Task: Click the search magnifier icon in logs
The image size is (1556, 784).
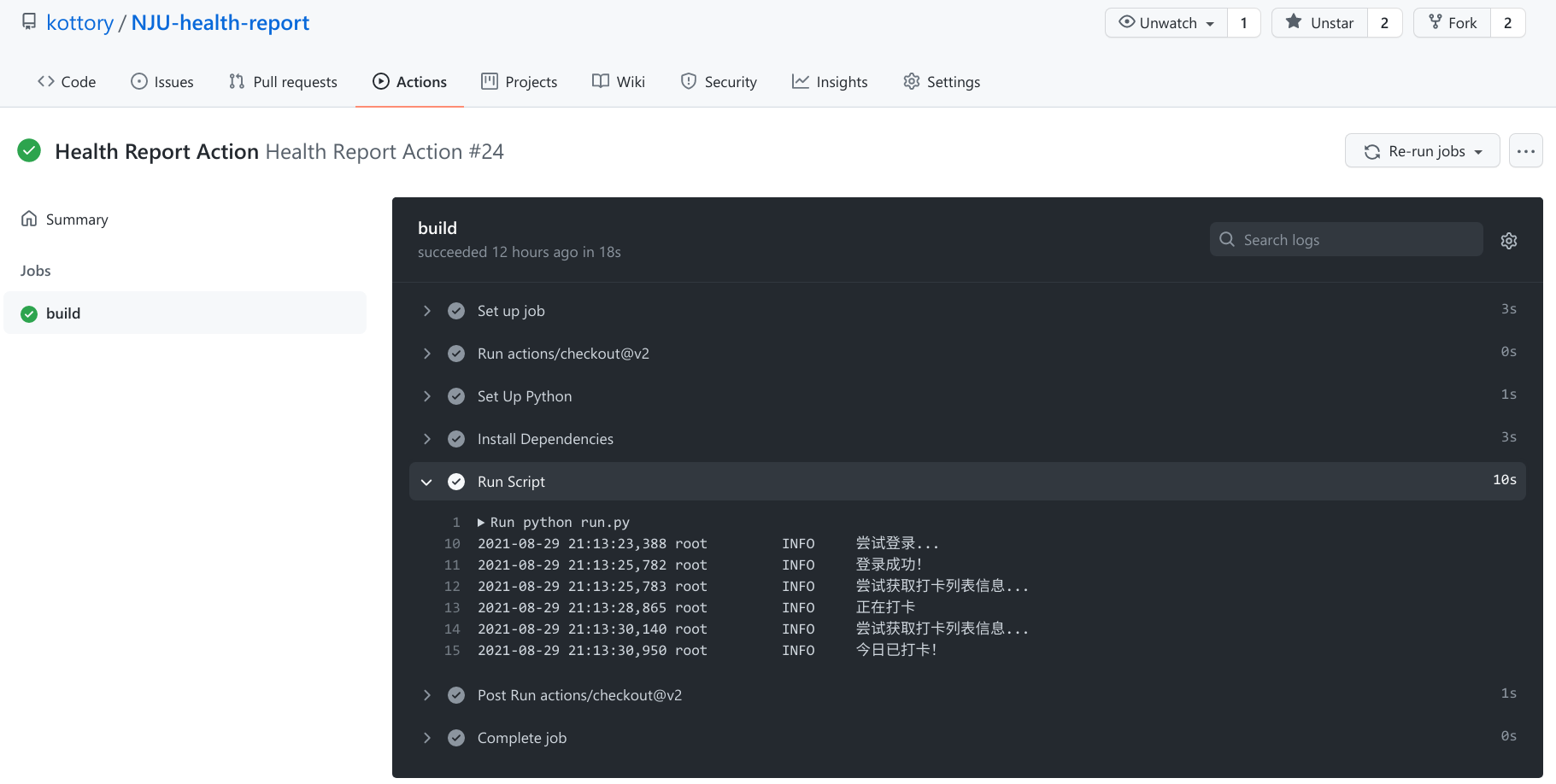Action: 1227,240
